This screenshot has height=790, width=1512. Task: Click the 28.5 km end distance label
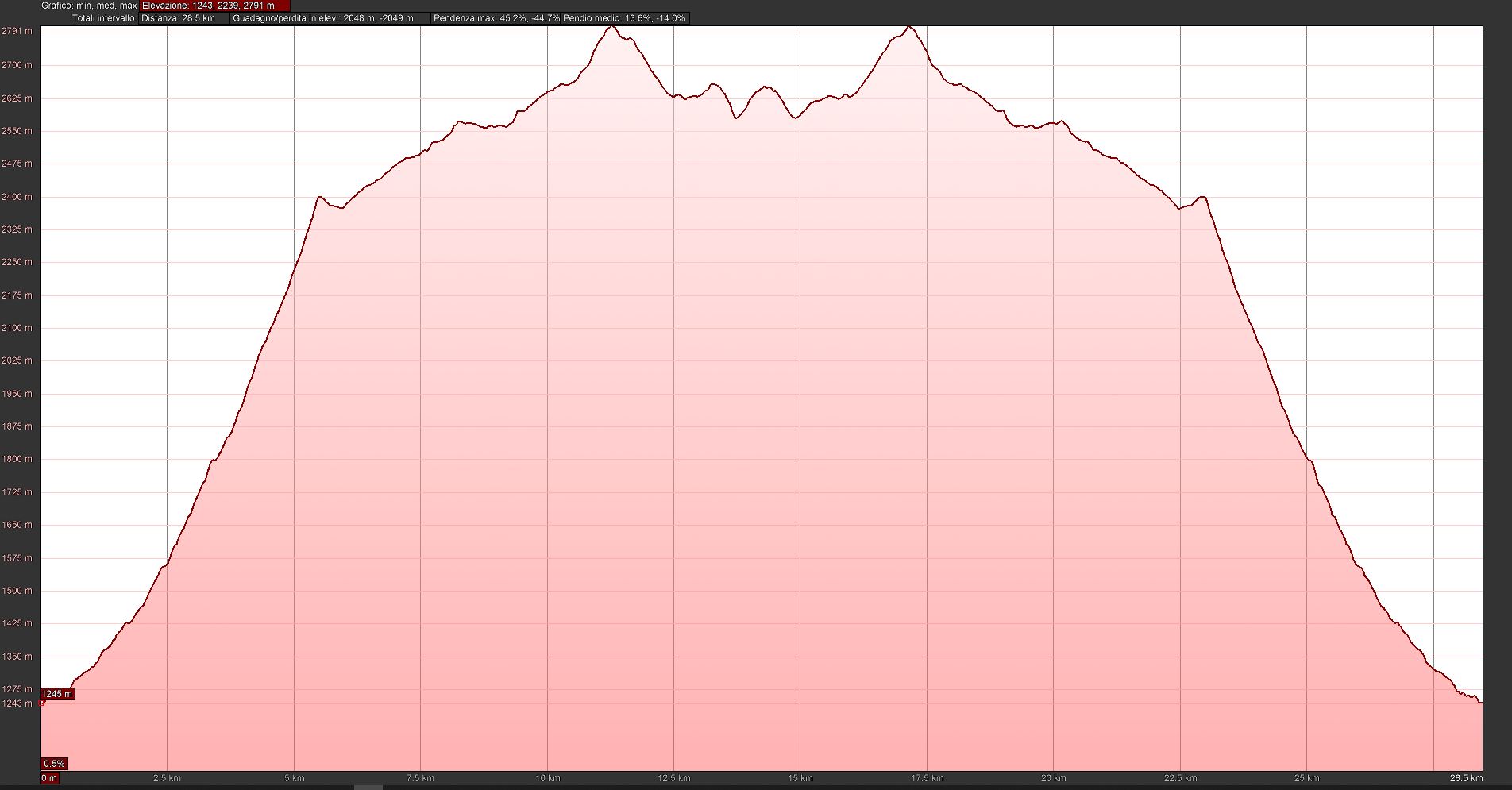pyautogui.click(x=1466, y=778)
